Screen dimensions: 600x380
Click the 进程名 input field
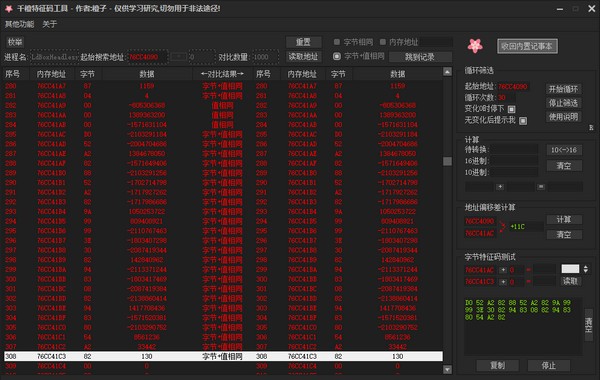pyautogui.click(x=54, y=57)
